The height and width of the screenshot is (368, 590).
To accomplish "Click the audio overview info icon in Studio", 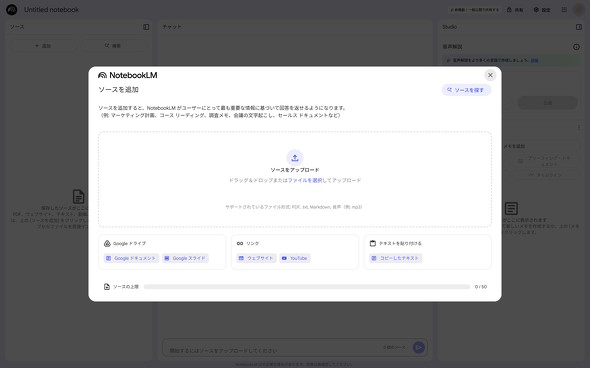I will pos(576,47).
